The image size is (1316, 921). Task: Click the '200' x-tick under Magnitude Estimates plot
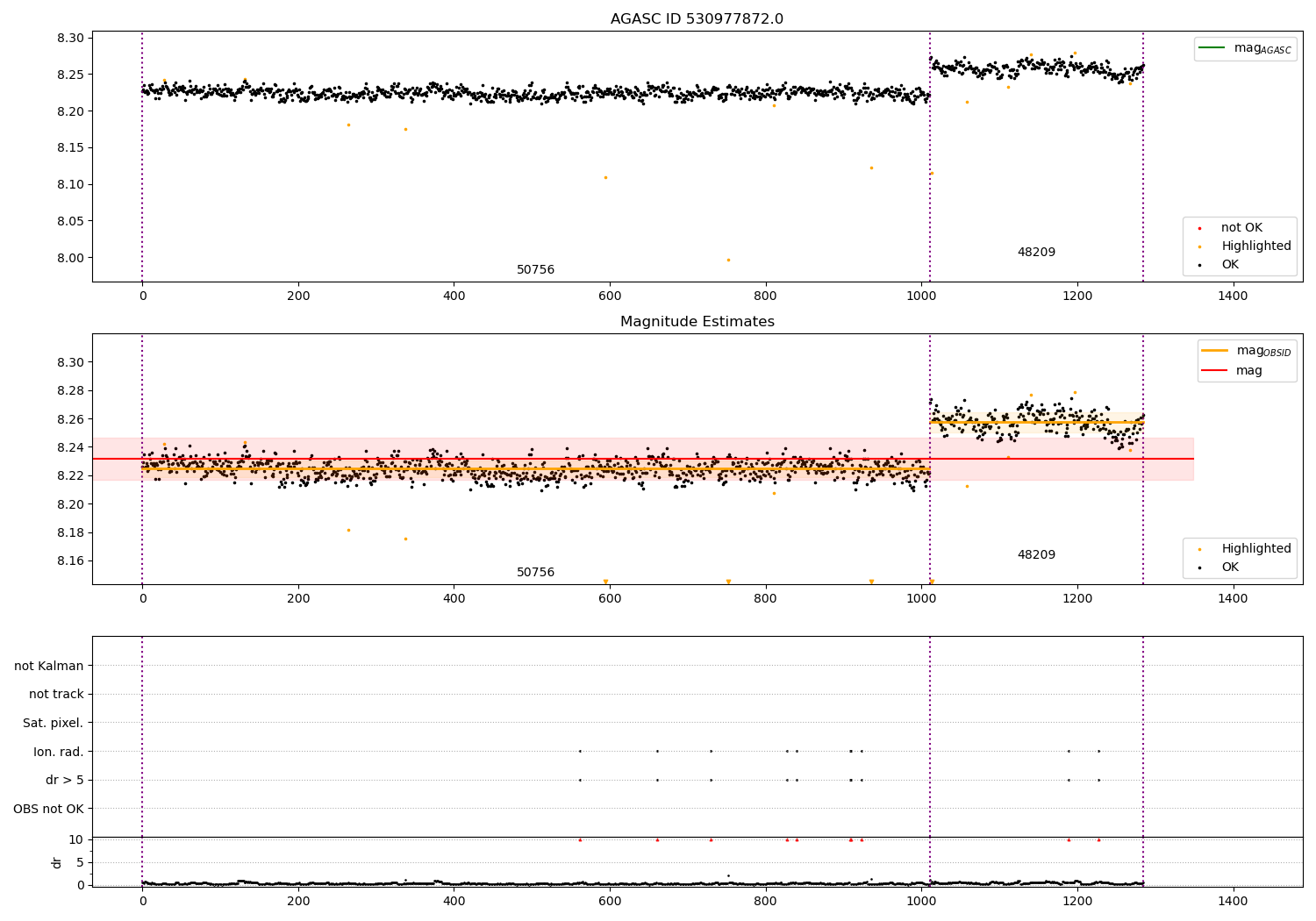[x=298, y=599]
